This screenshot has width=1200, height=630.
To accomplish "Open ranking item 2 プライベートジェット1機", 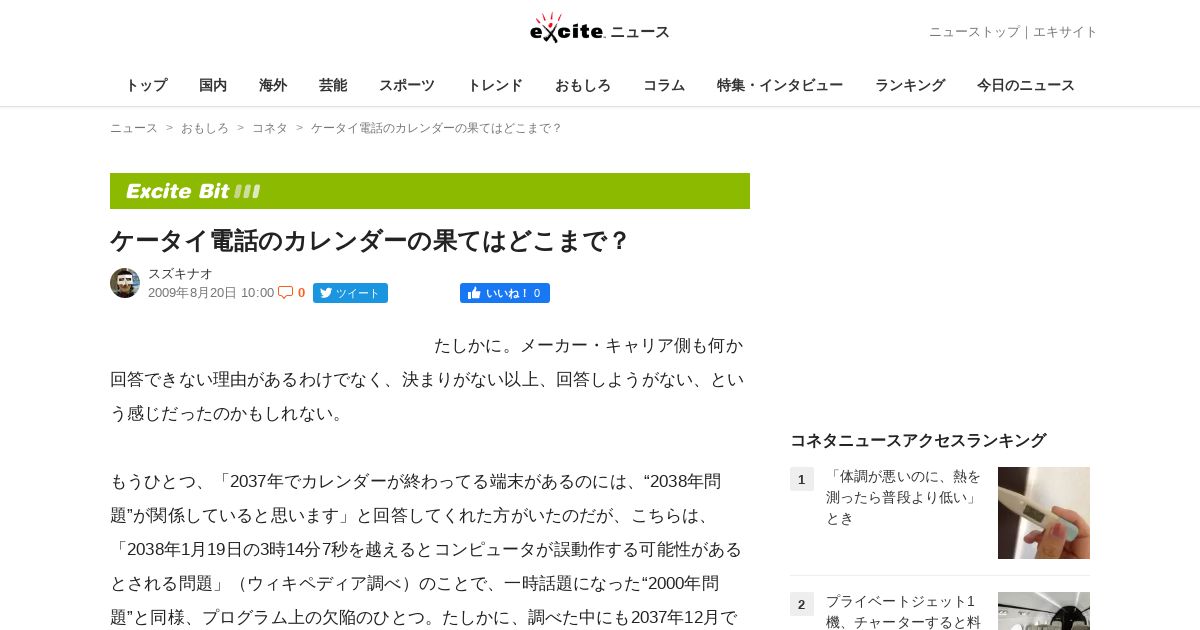I will pos(904,610).
